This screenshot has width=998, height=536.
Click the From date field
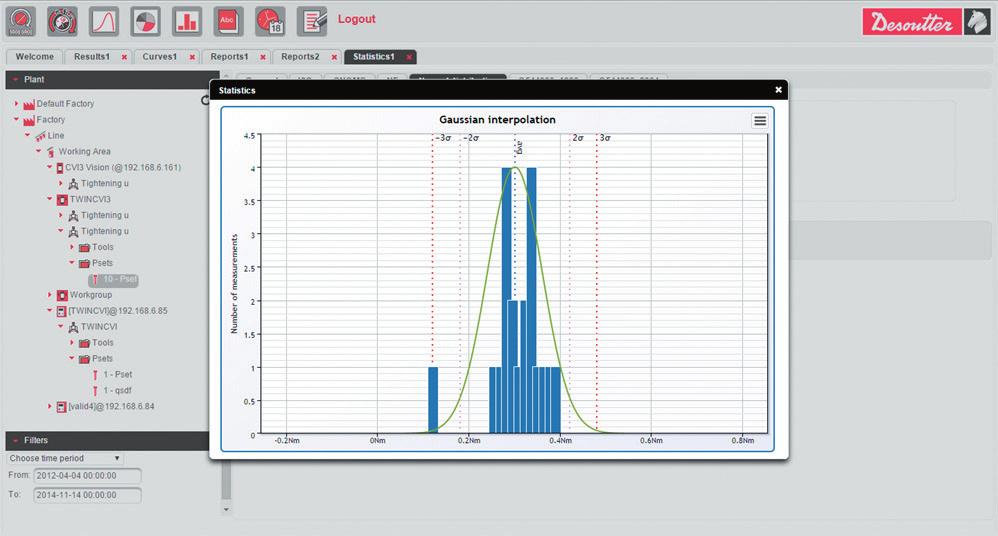[87, 476]
